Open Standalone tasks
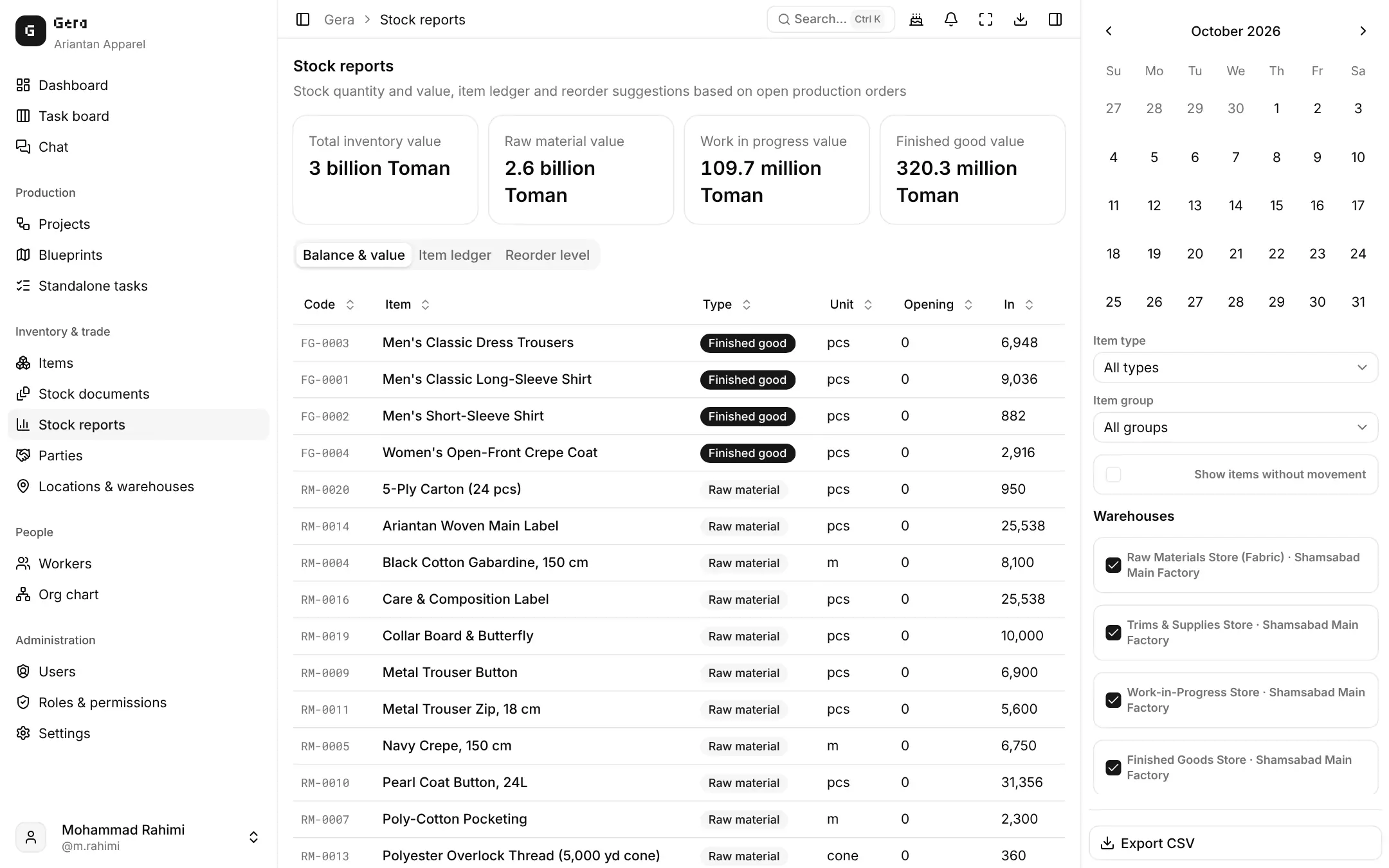1389x868 pixels. pos(138,285)
